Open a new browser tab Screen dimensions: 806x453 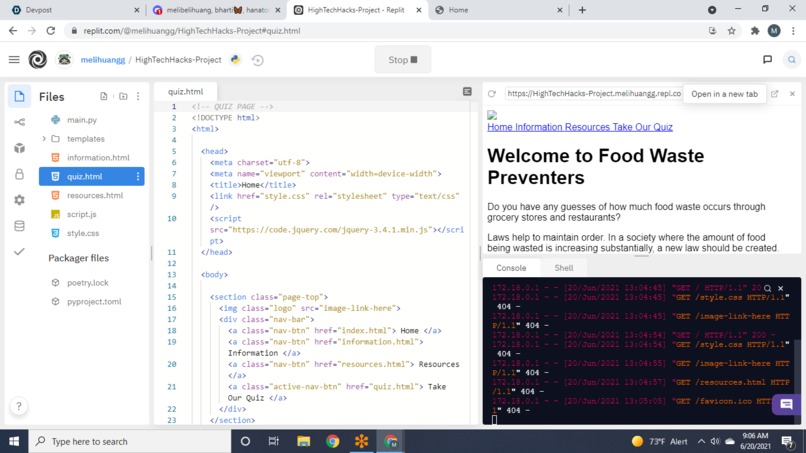pos(582,10)
